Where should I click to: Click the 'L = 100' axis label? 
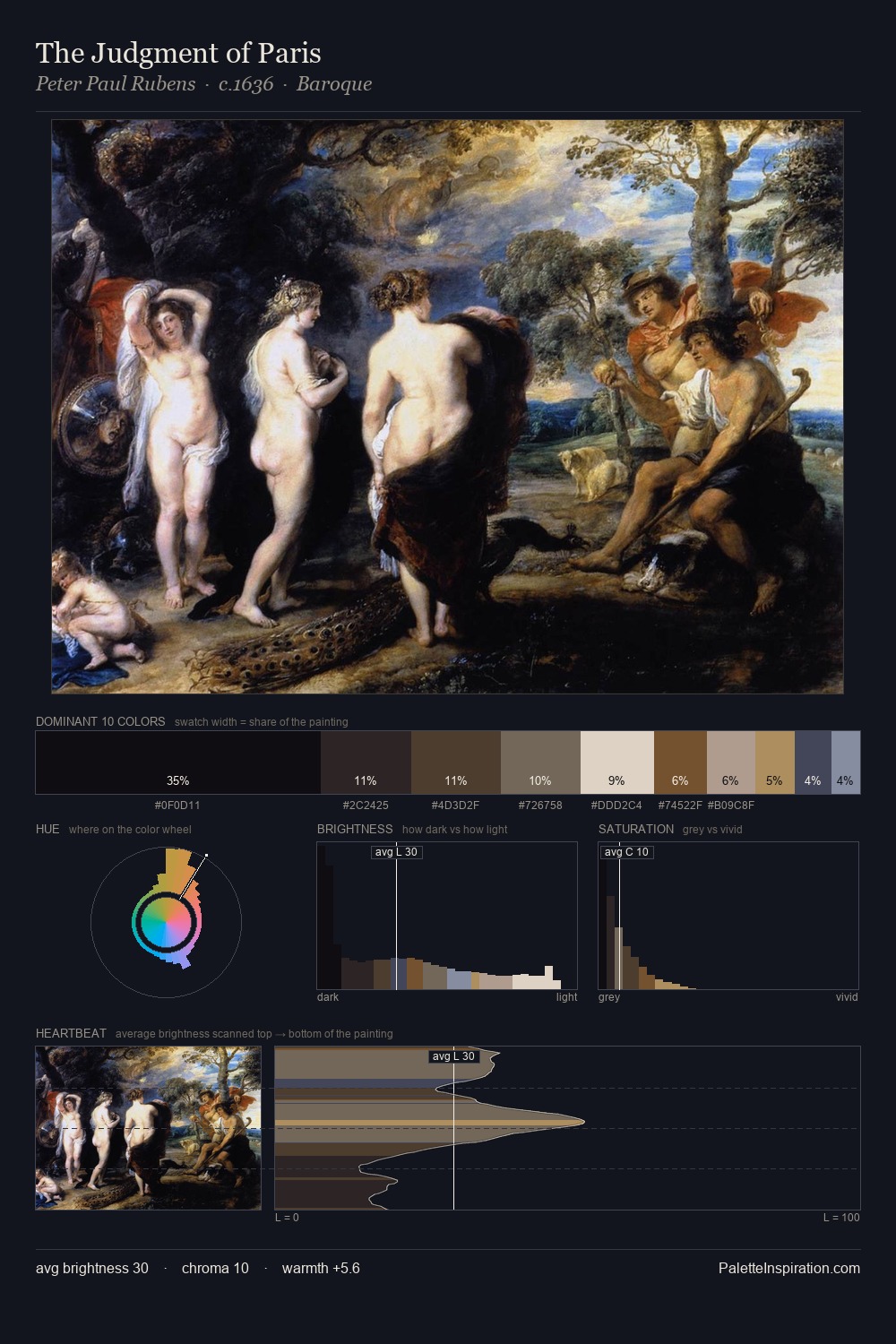click(x=841, y=1218)
